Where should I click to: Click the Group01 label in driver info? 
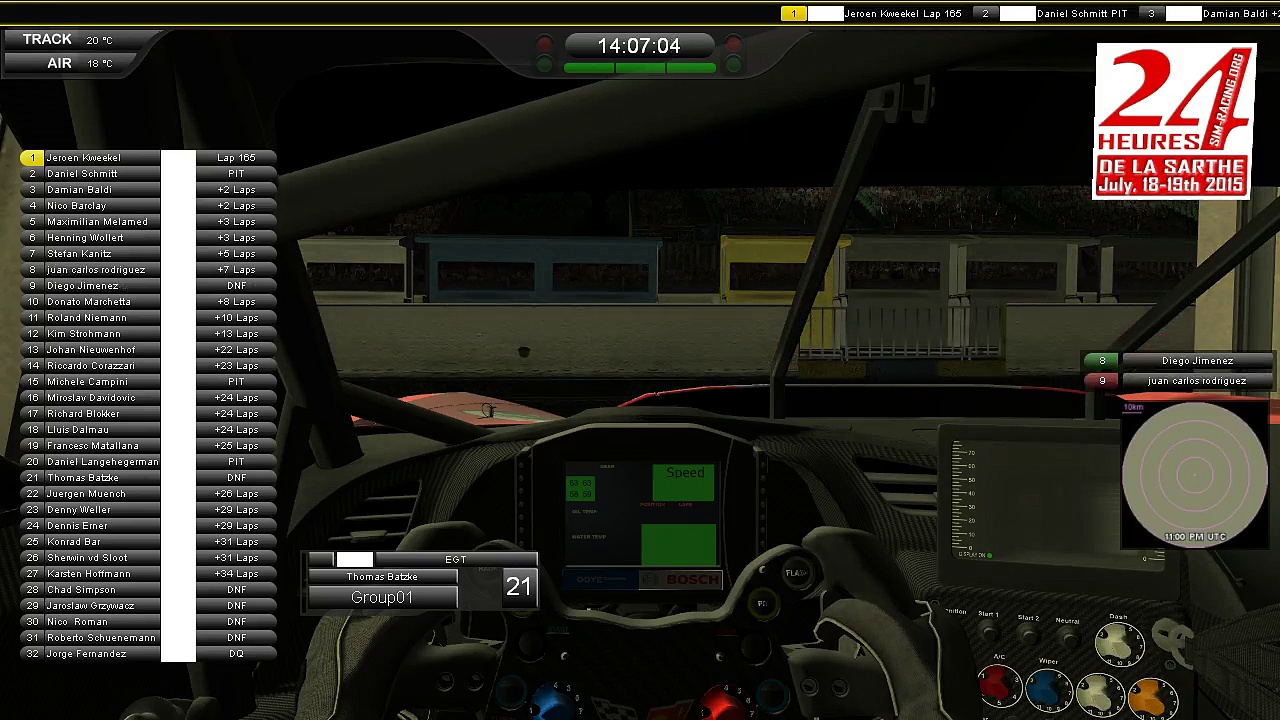(382, 597)
